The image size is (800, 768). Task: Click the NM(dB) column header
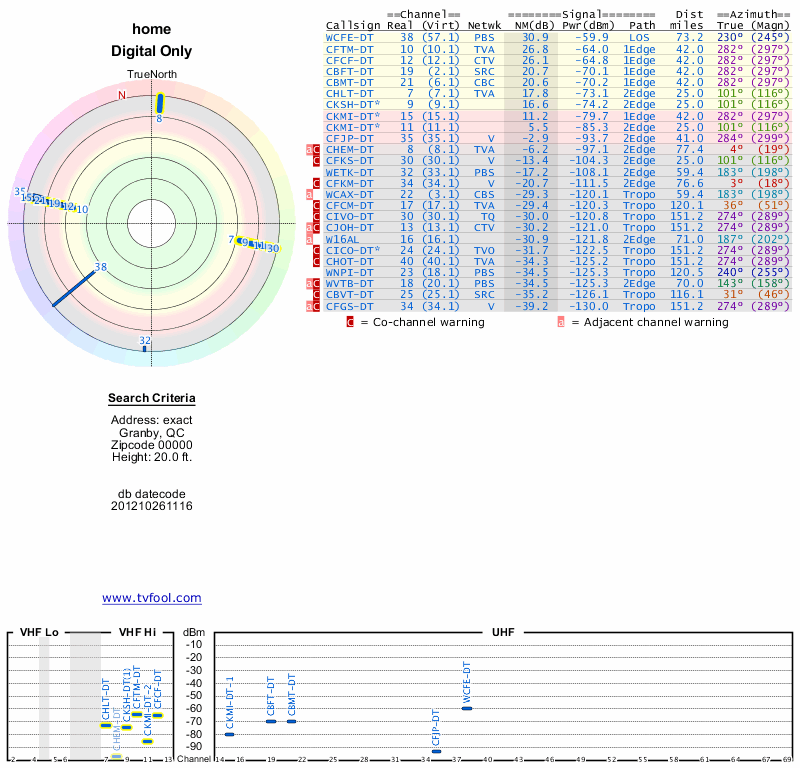[x=534, y=26]
